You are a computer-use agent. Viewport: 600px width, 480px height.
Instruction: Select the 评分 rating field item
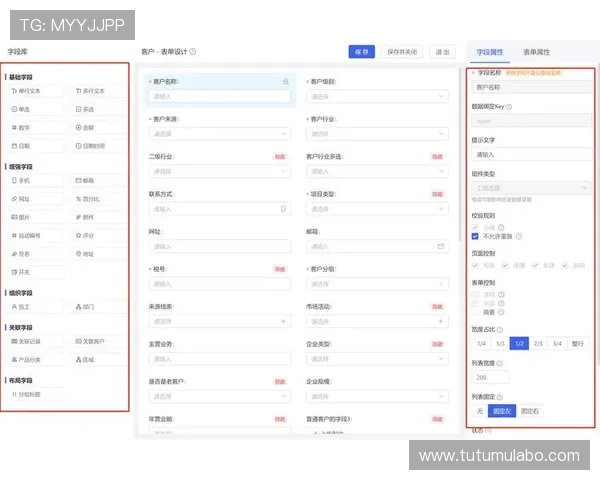pyautogui.click(x=100, y=236)
